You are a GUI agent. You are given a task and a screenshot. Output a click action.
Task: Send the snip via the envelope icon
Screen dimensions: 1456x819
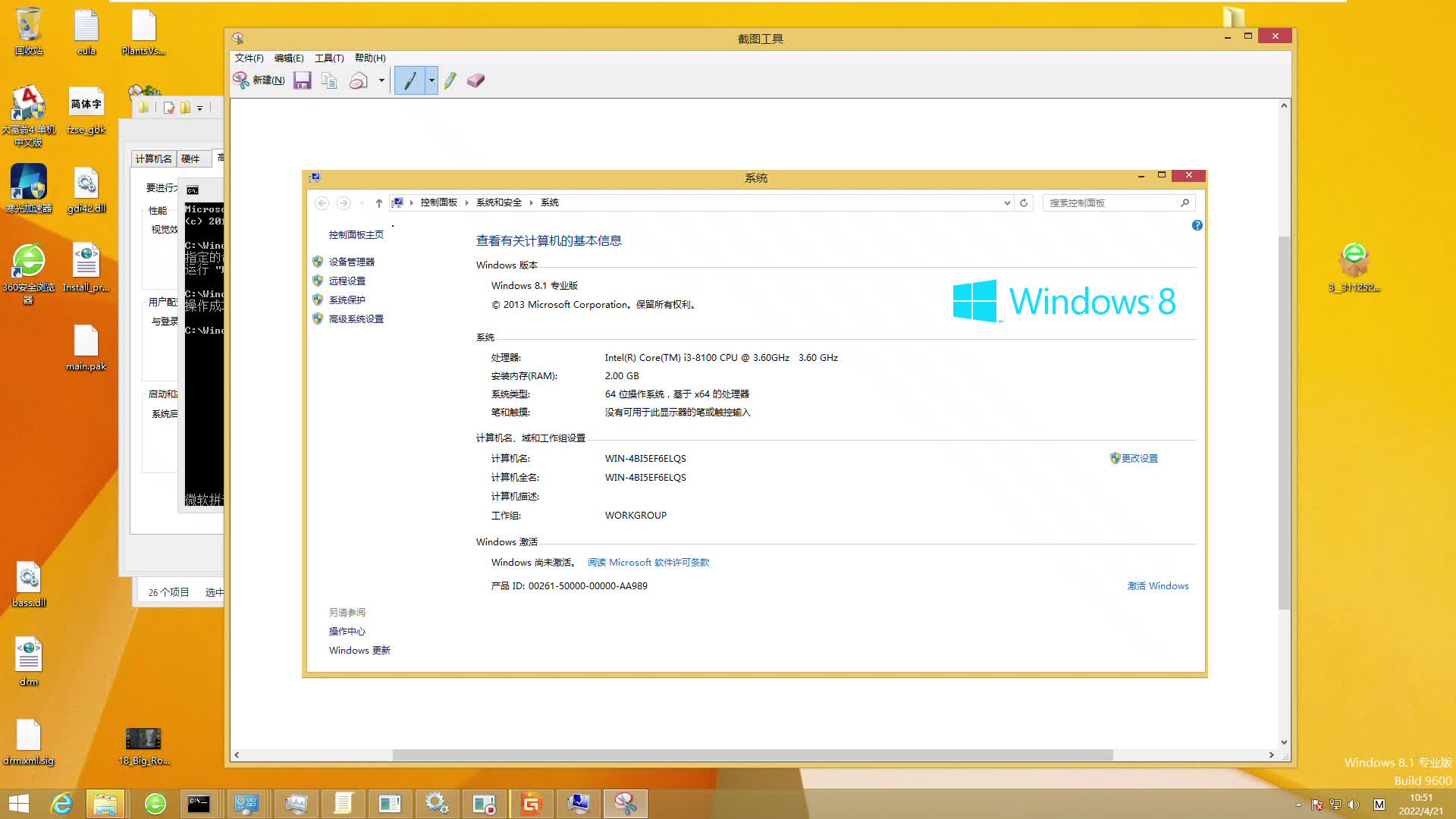click(x=358, y=80)
